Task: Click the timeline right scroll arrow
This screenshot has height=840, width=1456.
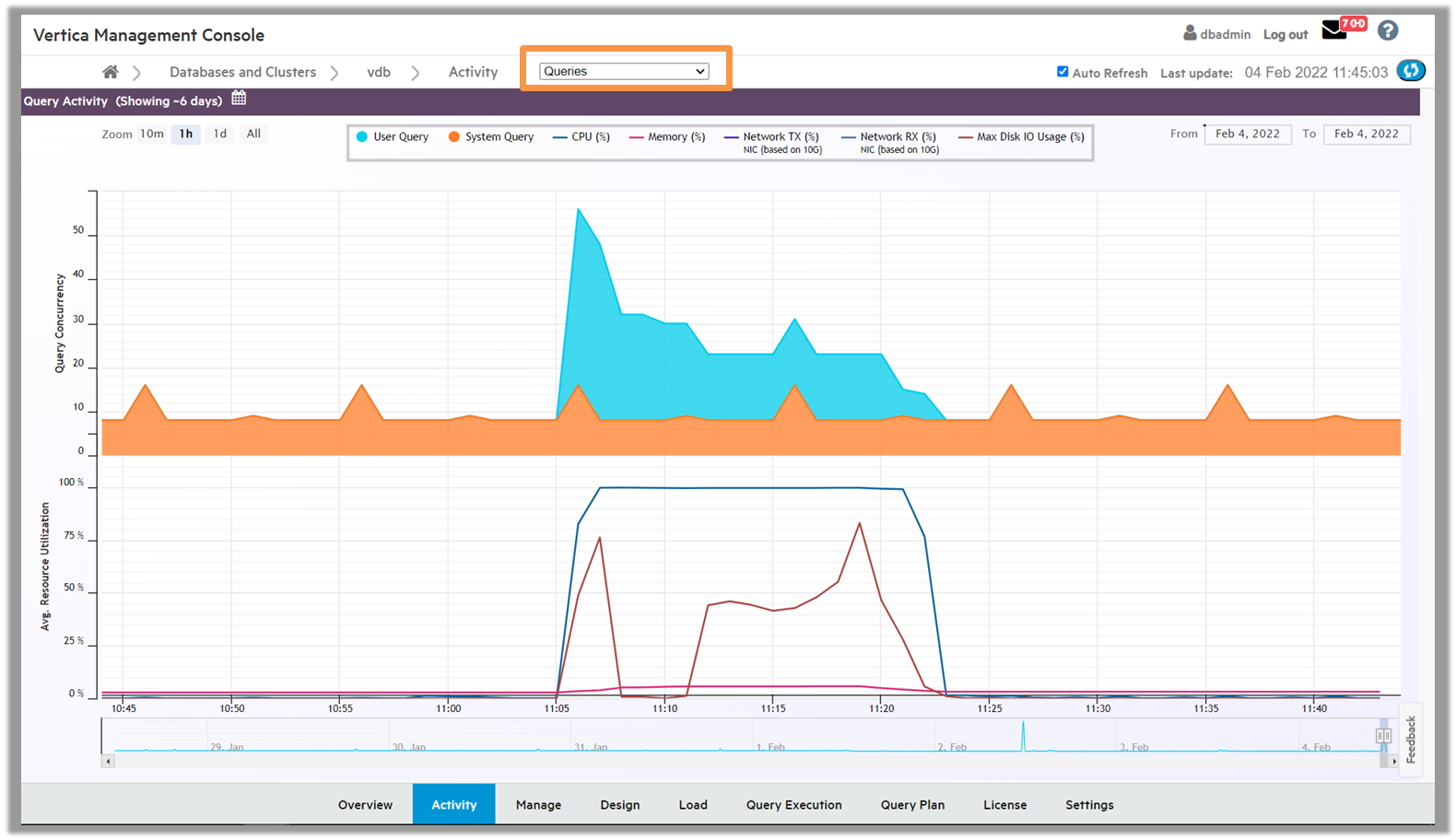Action: pyautogui.click(x=1394, y=762)
